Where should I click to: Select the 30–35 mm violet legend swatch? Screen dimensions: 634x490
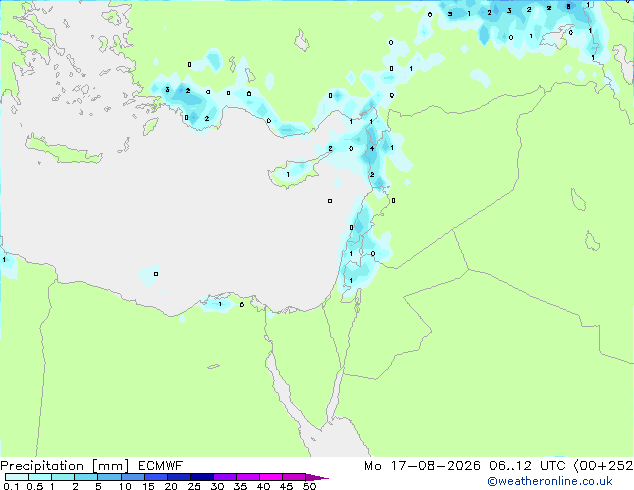224,477
